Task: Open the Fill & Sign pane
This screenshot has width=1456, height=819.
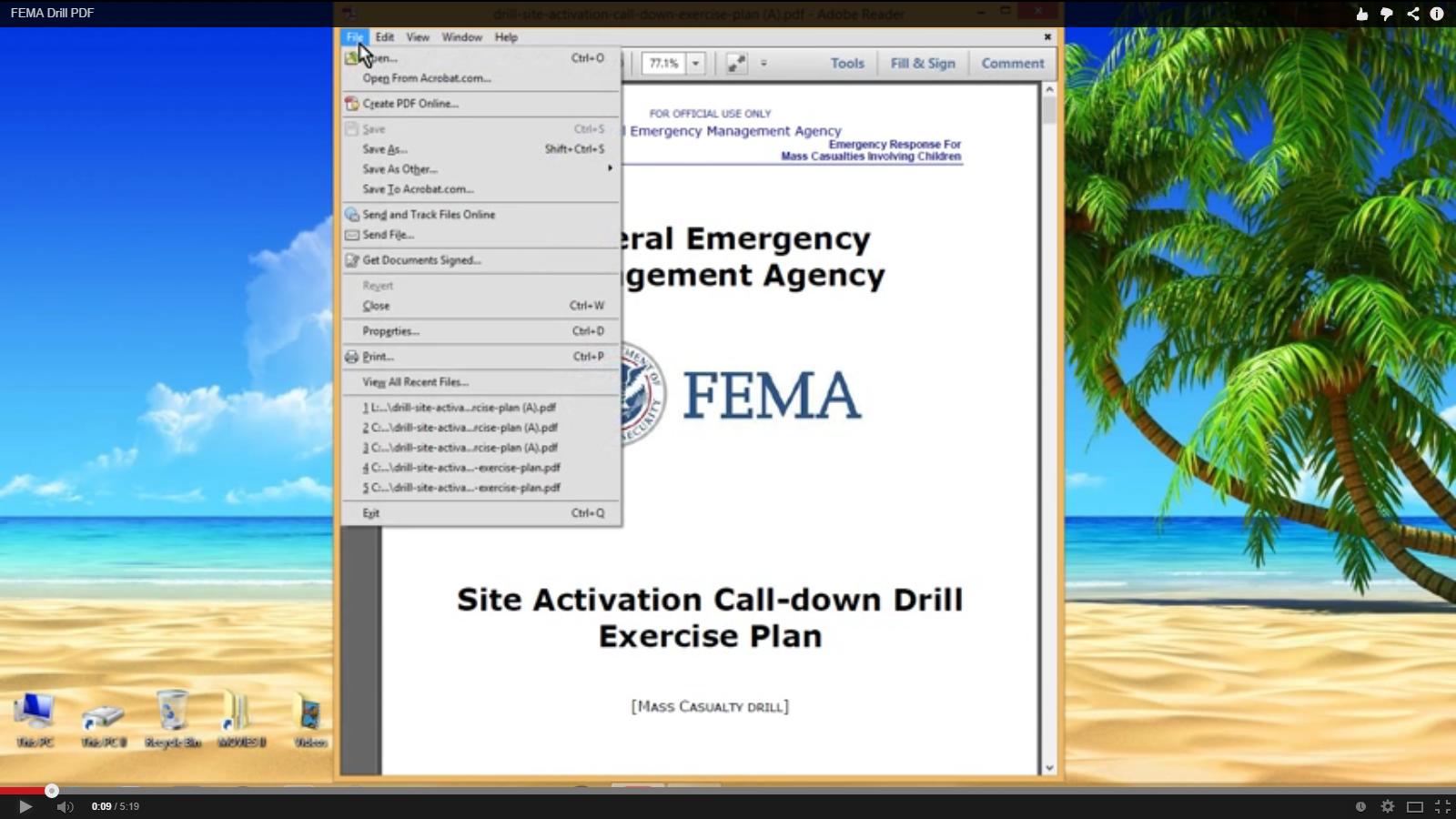Action: (923, 64)
